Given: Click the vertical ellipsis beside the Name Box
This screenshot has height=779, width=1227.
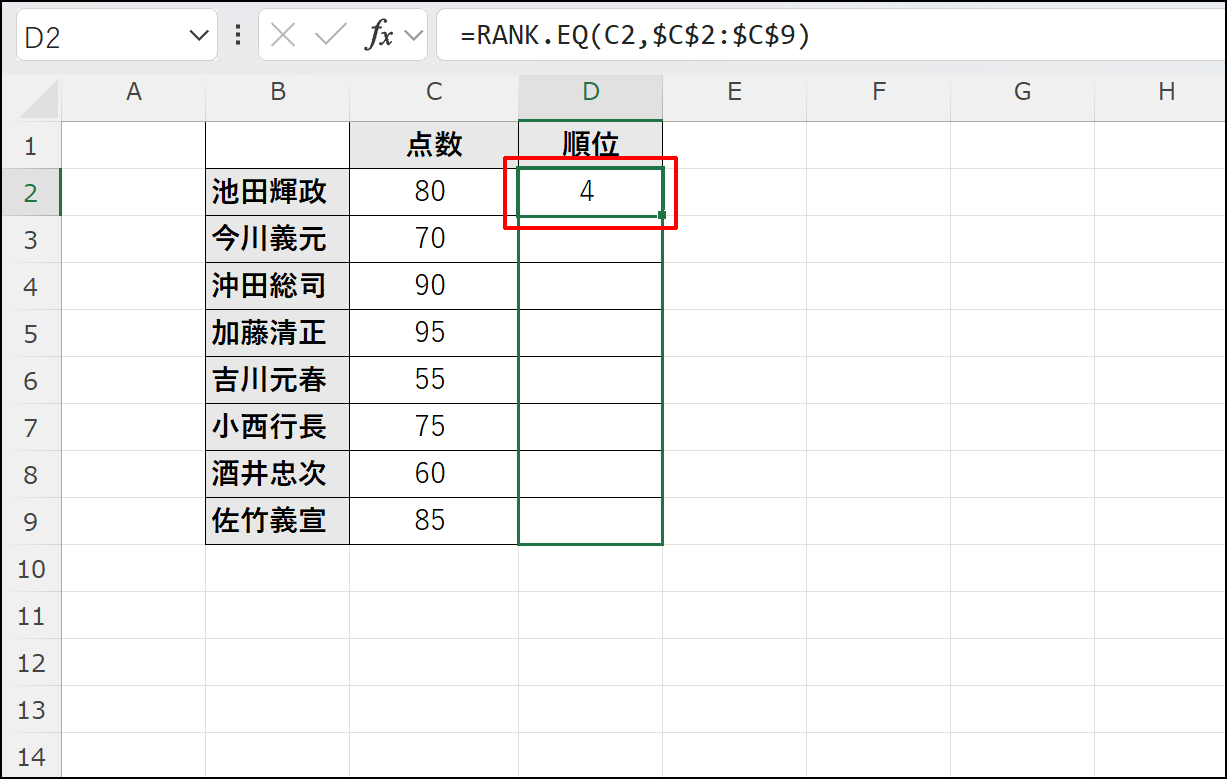Looking at the screenshot, I should pyautogui.click(x=237, y=34).
